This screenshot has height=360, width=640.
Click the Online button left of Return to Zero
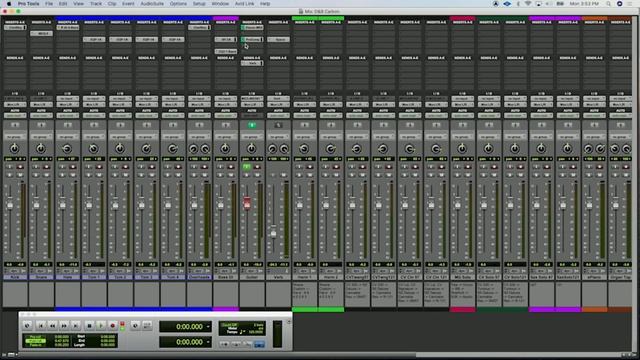(x=27, y=325)
